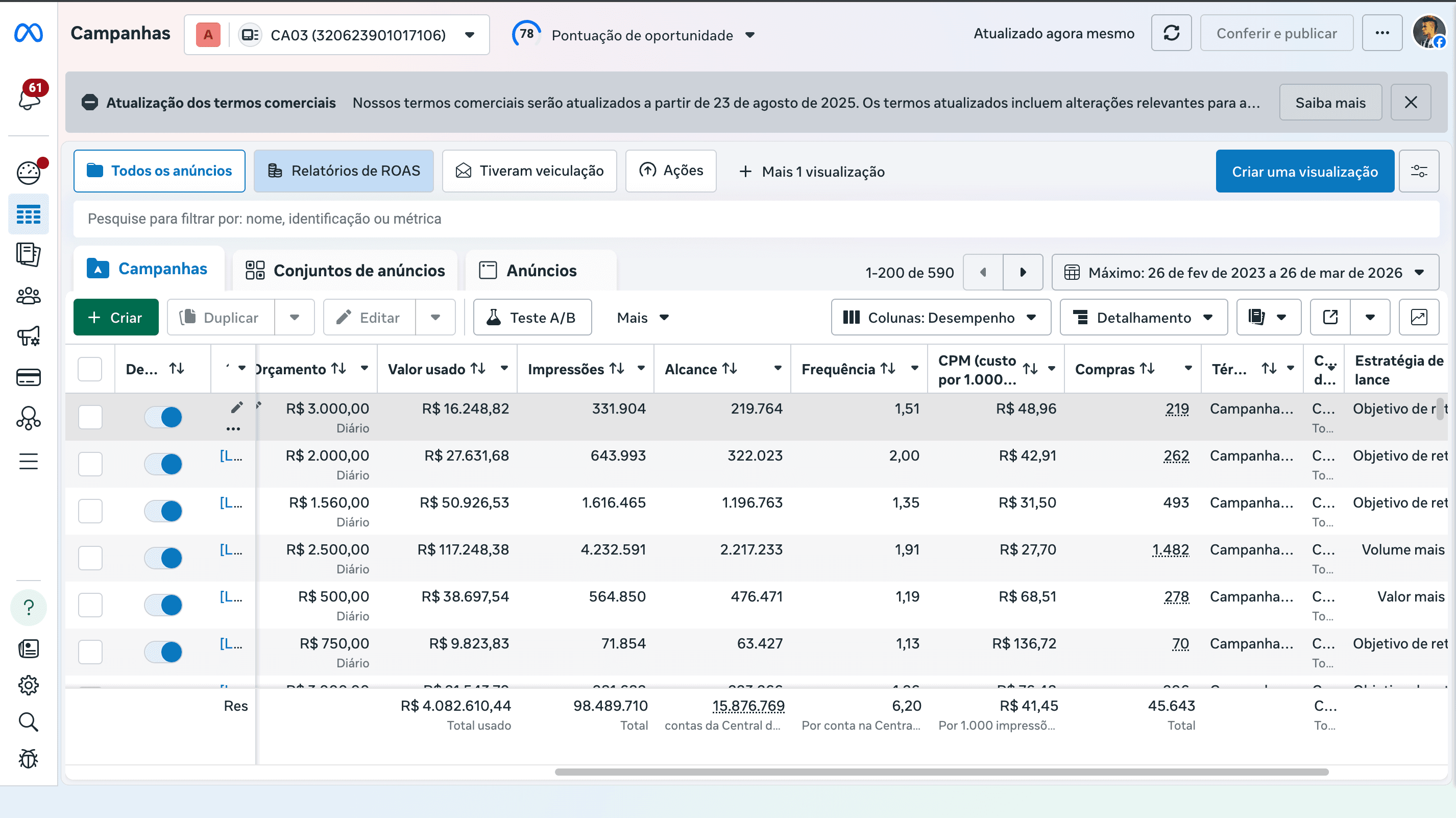
Task: Open Audiences people icon in sidebar
Action: pyautogui.click(x=28, y=296)
